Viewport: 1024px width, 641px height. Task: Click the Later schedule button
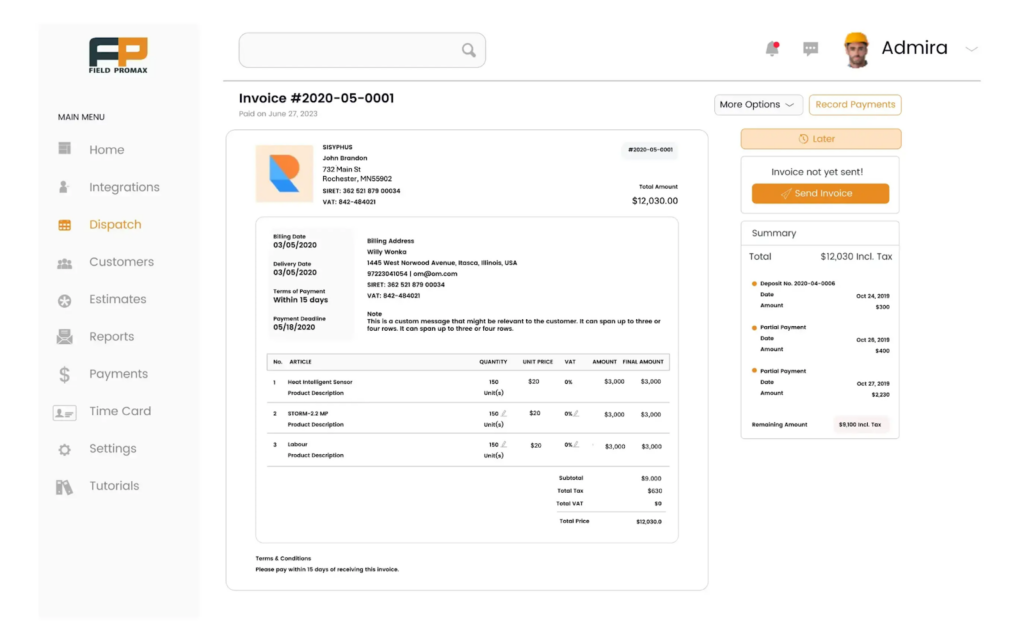click(x=819, y=138)
